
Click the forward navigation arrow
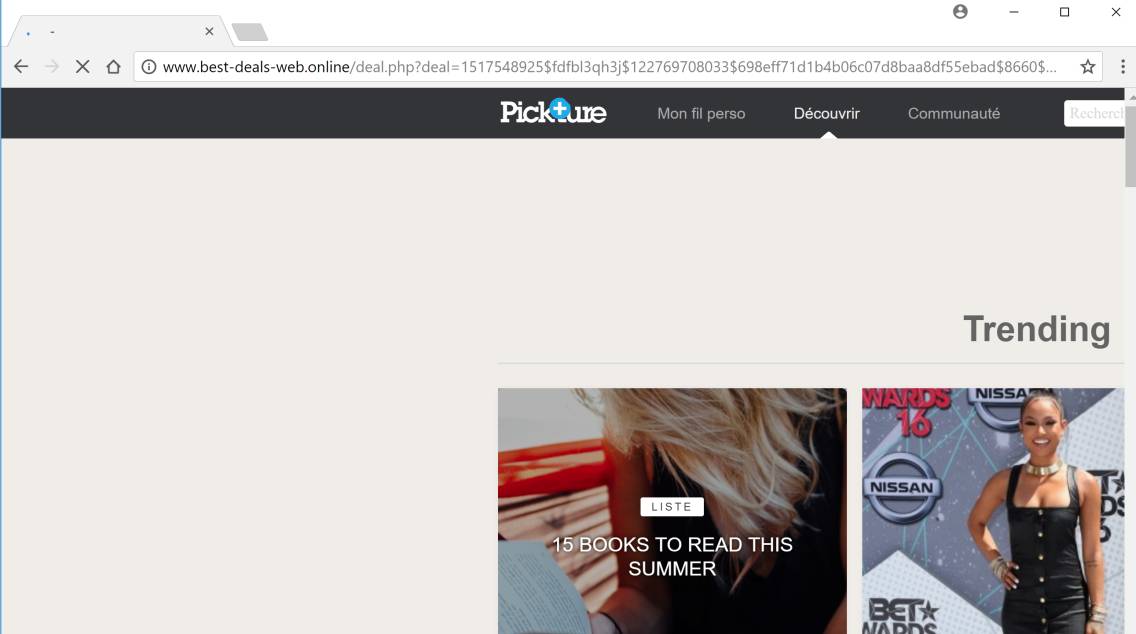coord(51,67)
